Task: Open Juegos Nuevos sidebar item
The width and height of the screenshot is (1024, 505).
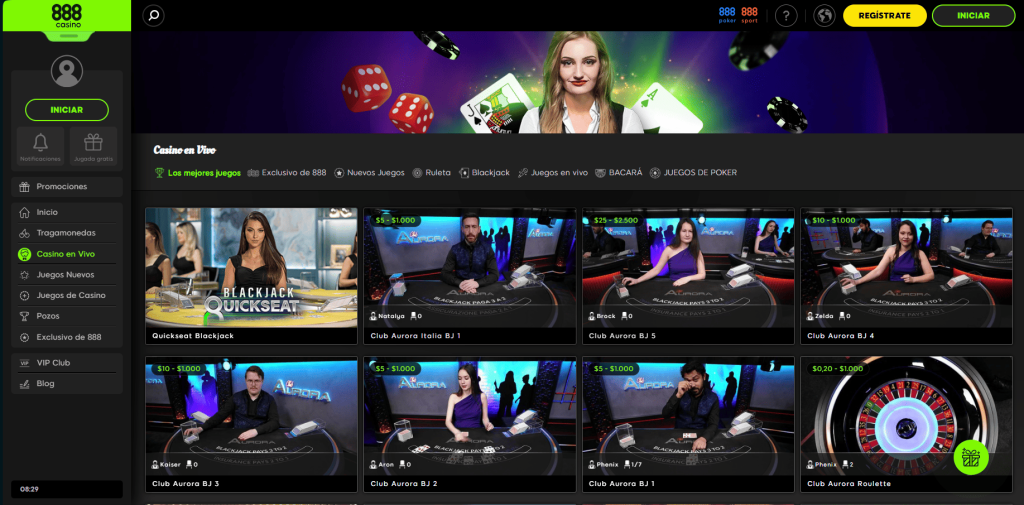Action: tap(67, 275)
